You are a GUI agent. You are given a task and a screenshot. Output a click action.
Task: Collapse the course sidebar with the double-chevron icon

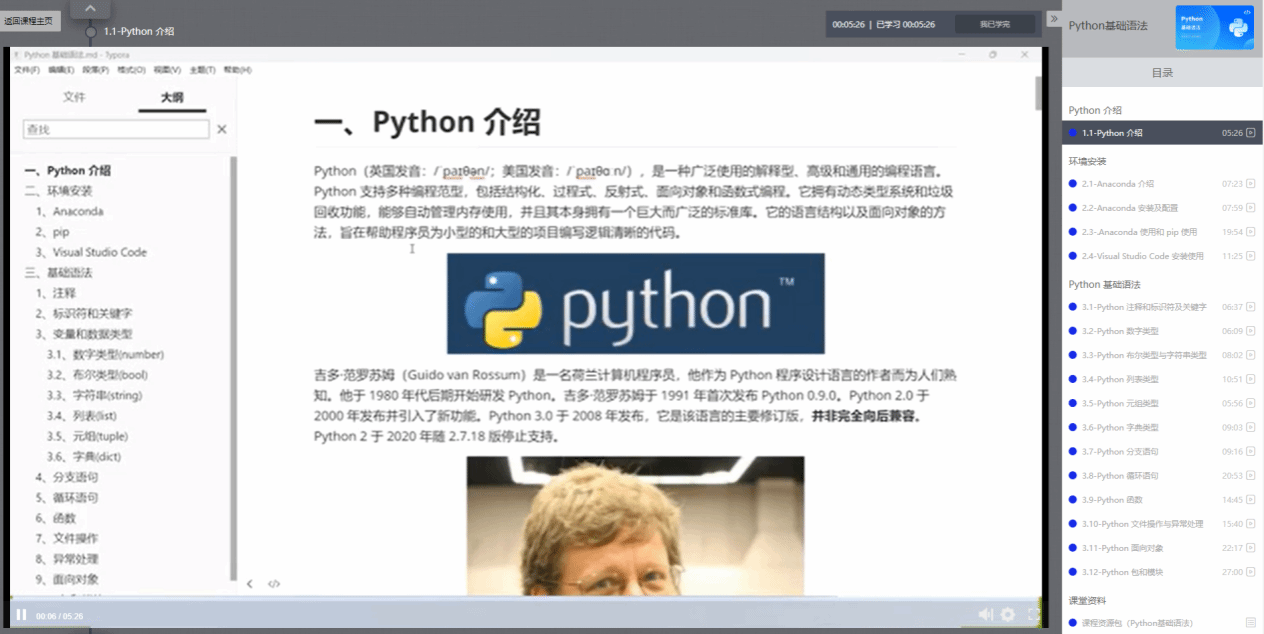click(x=1053, y=19)
